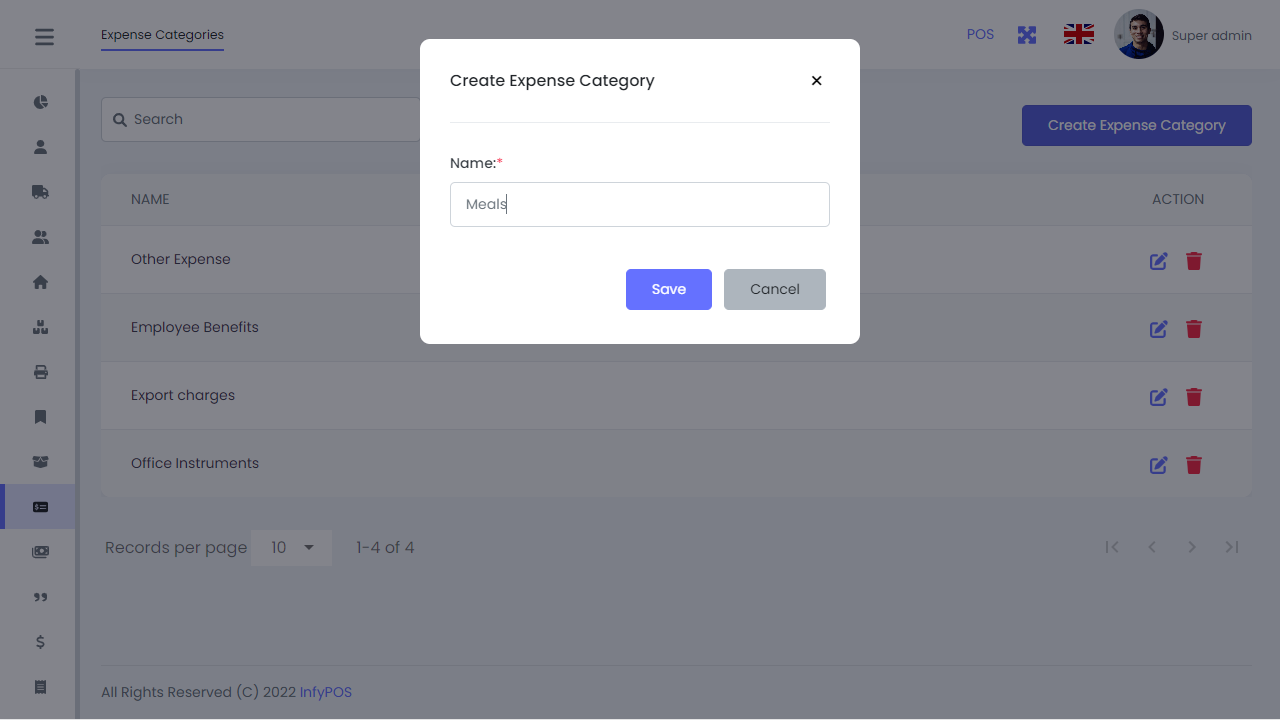Open the fullscreen expand icon in header

pos(1027,34)
